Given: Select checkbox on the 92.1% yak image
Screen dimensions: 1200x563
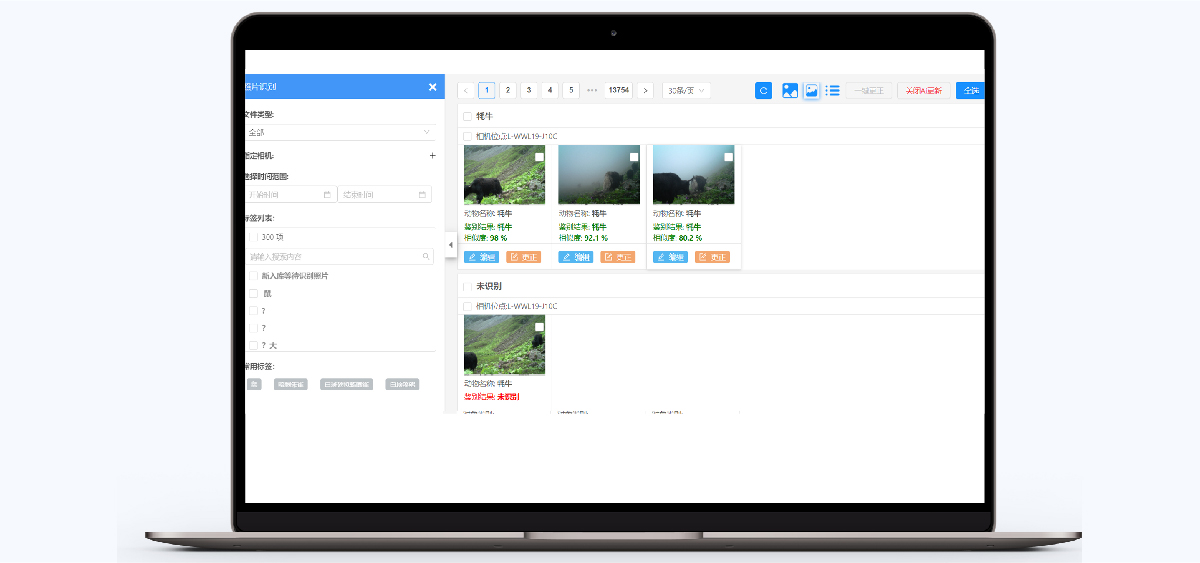Looking at the screenshot, I should click(634, 157).
